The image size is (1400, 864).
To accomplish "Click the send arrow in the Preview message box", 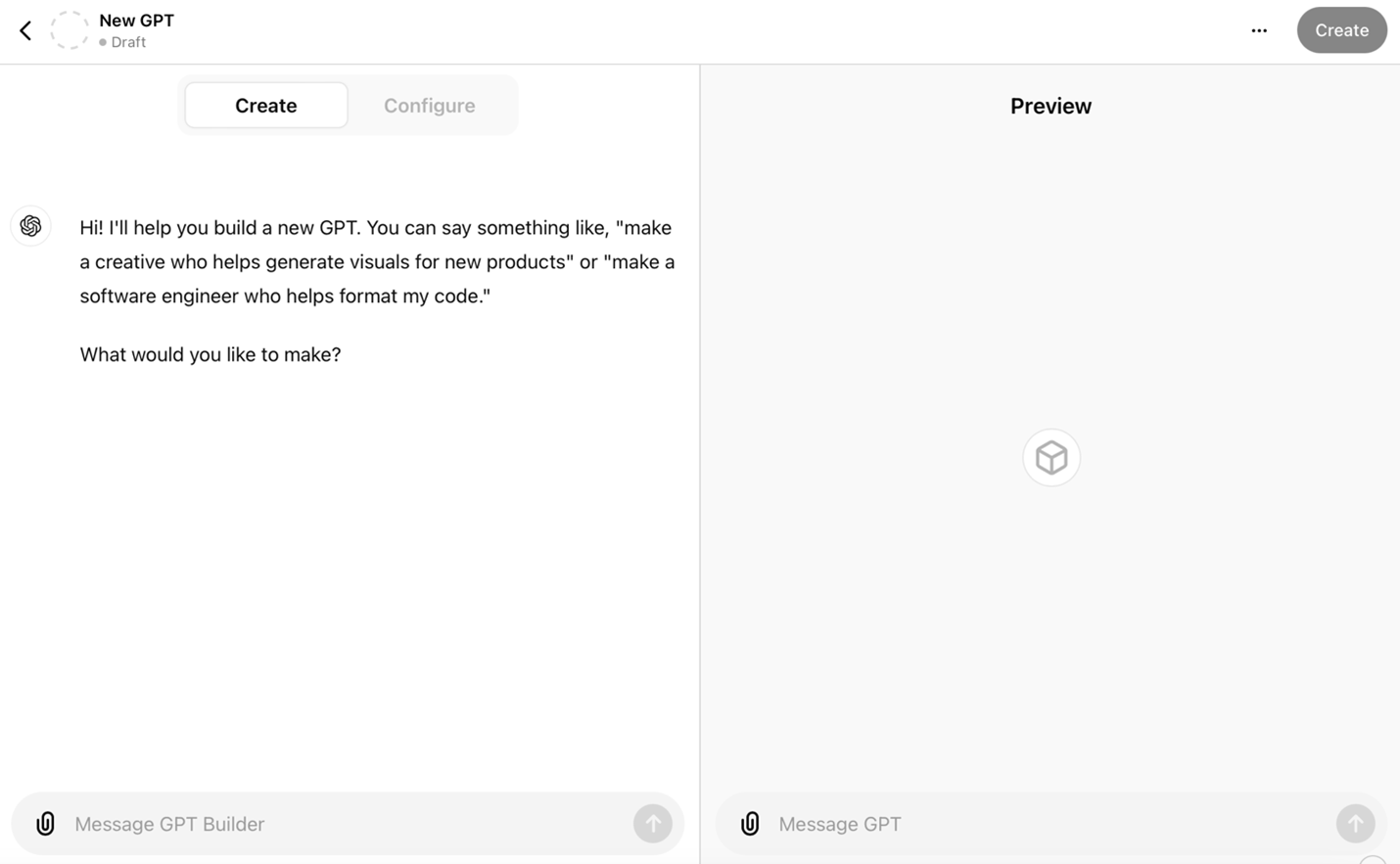I will coord(1355,823).
